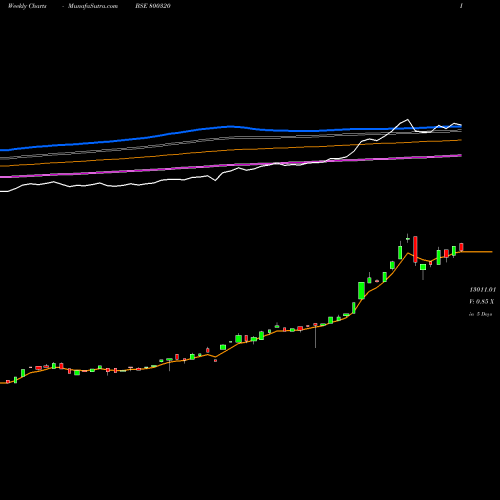500x500 pixels.
Task: Click the volume "V:" reading on right
Action: click(x=481, y=302)
